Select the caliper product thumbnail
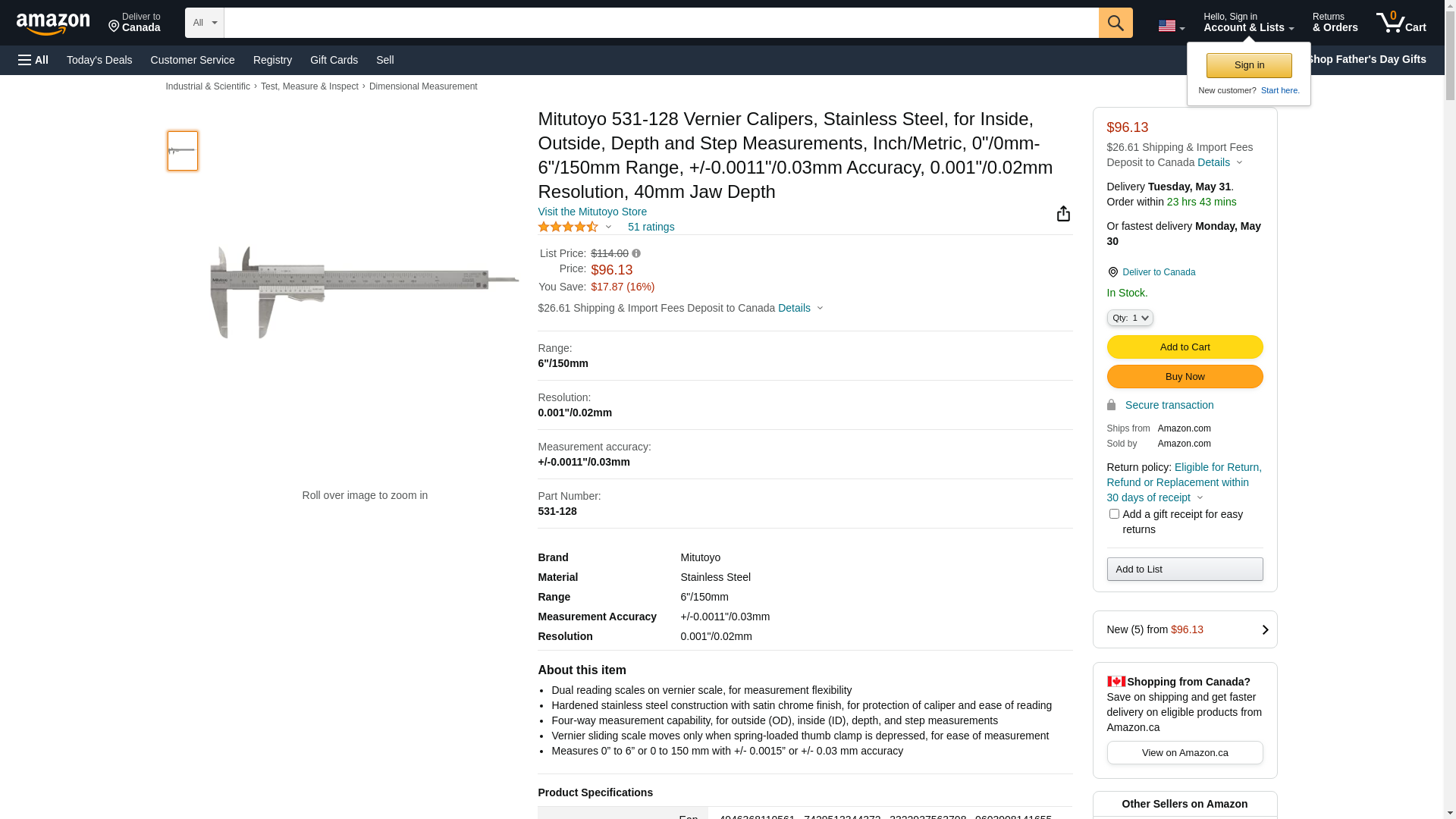Screen dimensions: 1456x819 (183, 151)
